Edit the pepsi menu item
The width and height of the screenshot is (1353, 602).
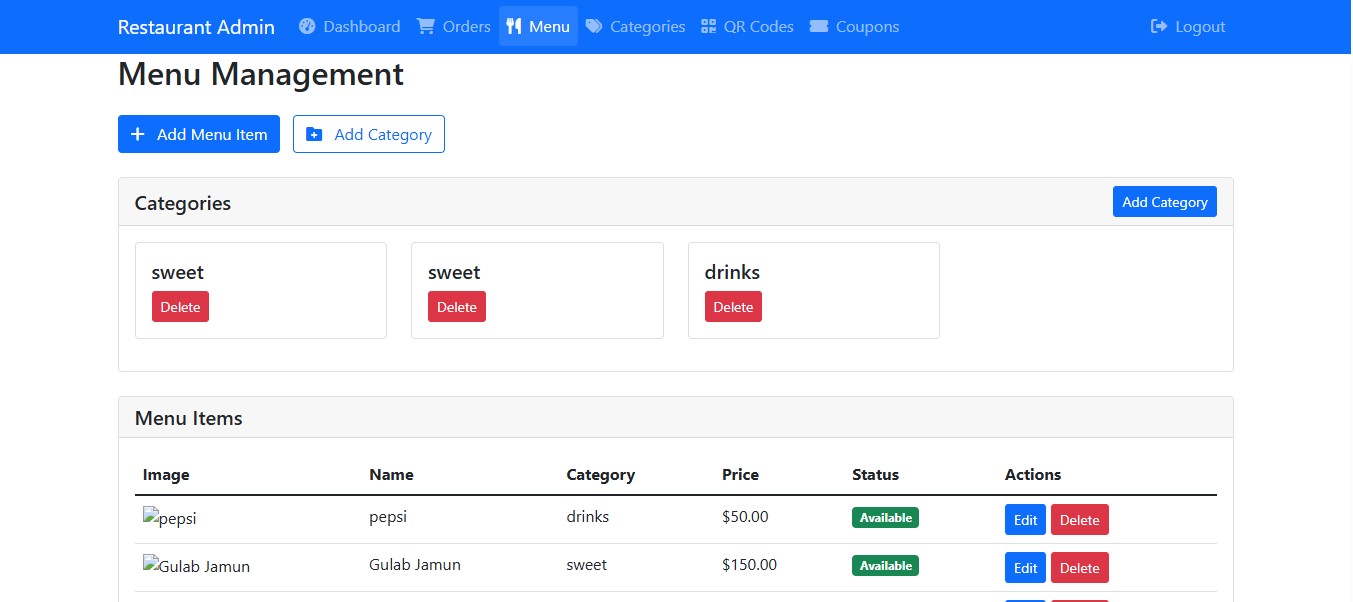click(1025, 520)
